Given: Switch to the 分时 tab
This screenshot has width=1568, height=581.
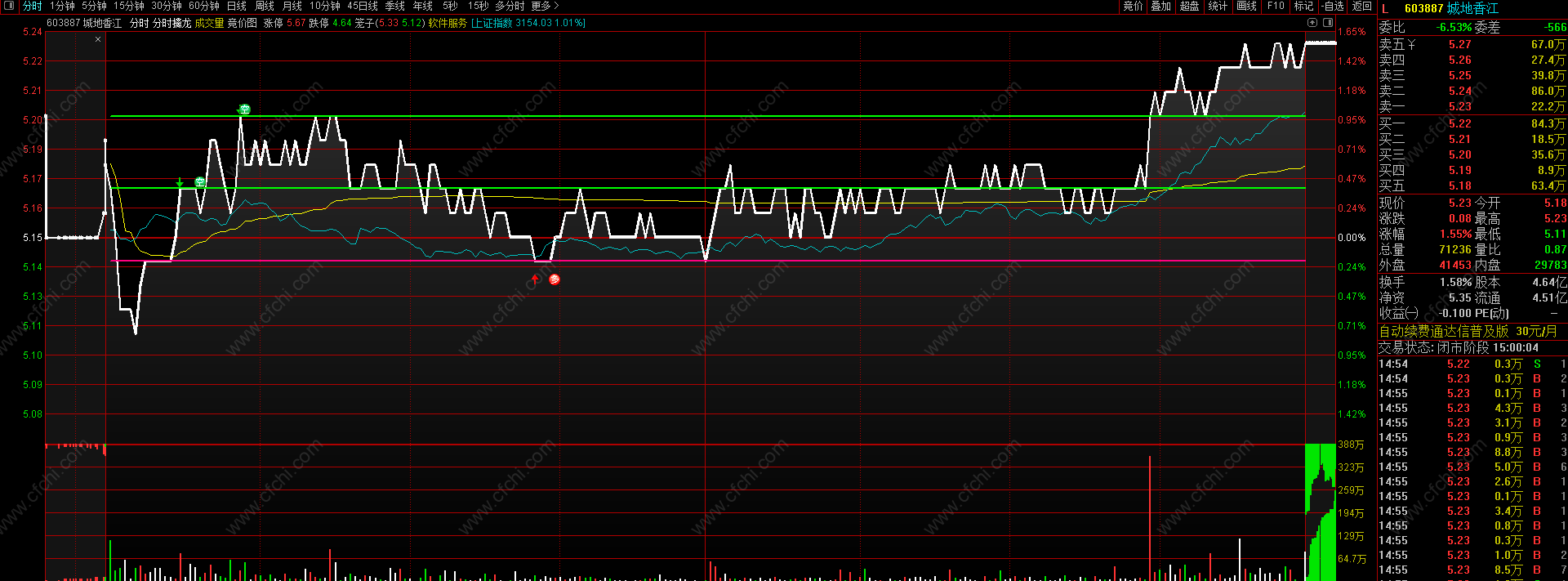Looking at the screenshot, I should tap(33, 6).
